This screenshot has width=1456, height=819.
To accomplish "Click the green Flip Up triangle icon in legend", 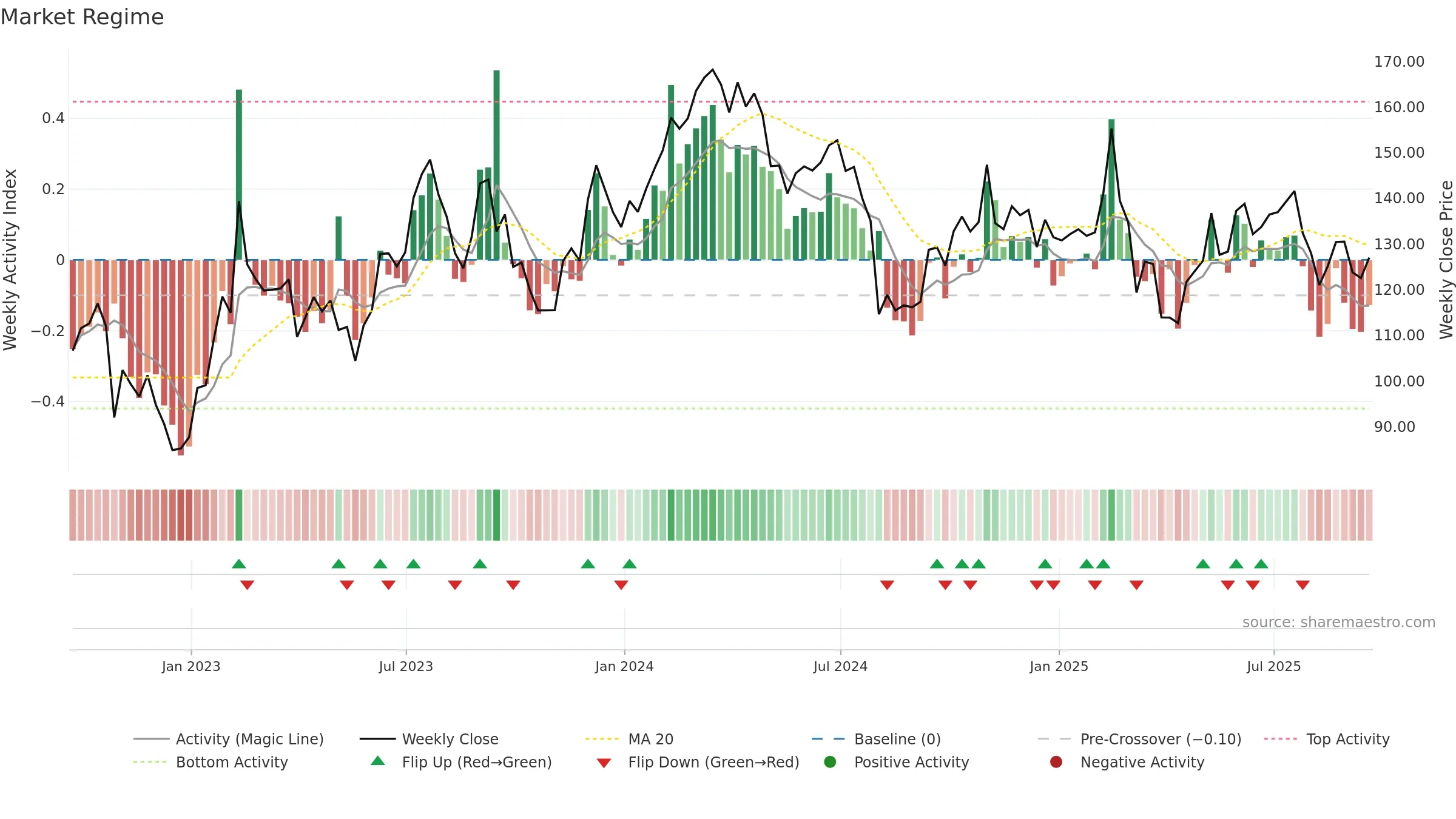I will [377, 761].
